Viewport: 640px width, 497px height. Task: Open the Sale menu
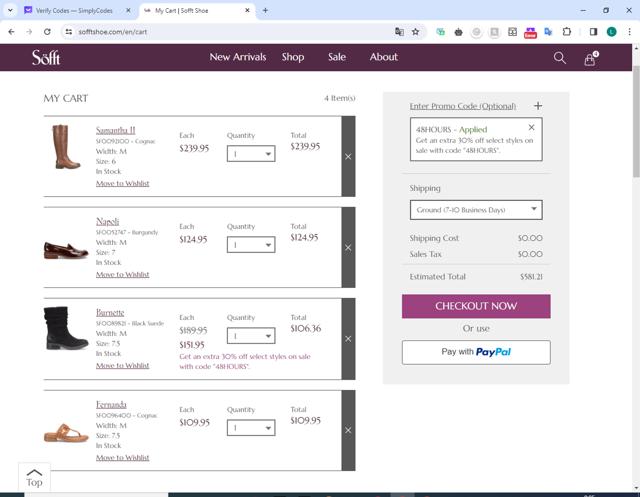pyautogui.click(x=337, y=57)
